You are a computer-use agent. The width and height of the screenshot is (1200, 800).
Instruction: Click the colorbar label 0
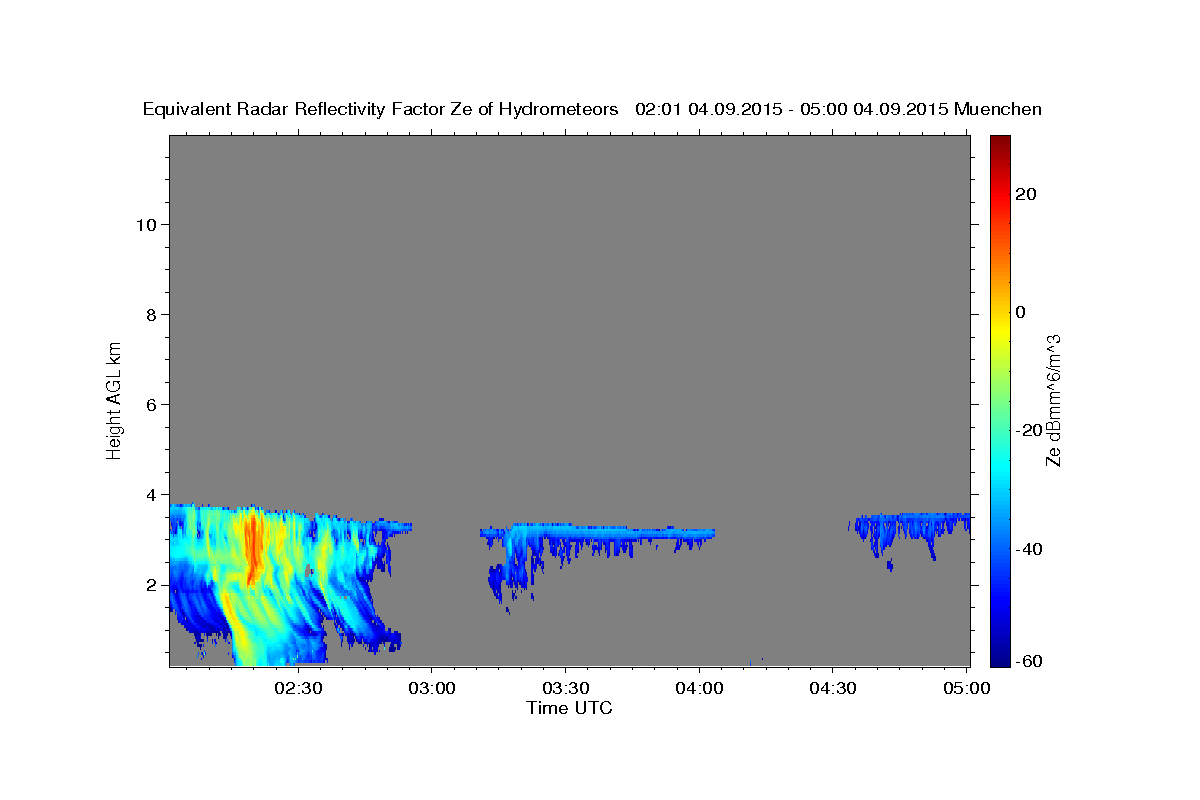(x=1021, y=312)
